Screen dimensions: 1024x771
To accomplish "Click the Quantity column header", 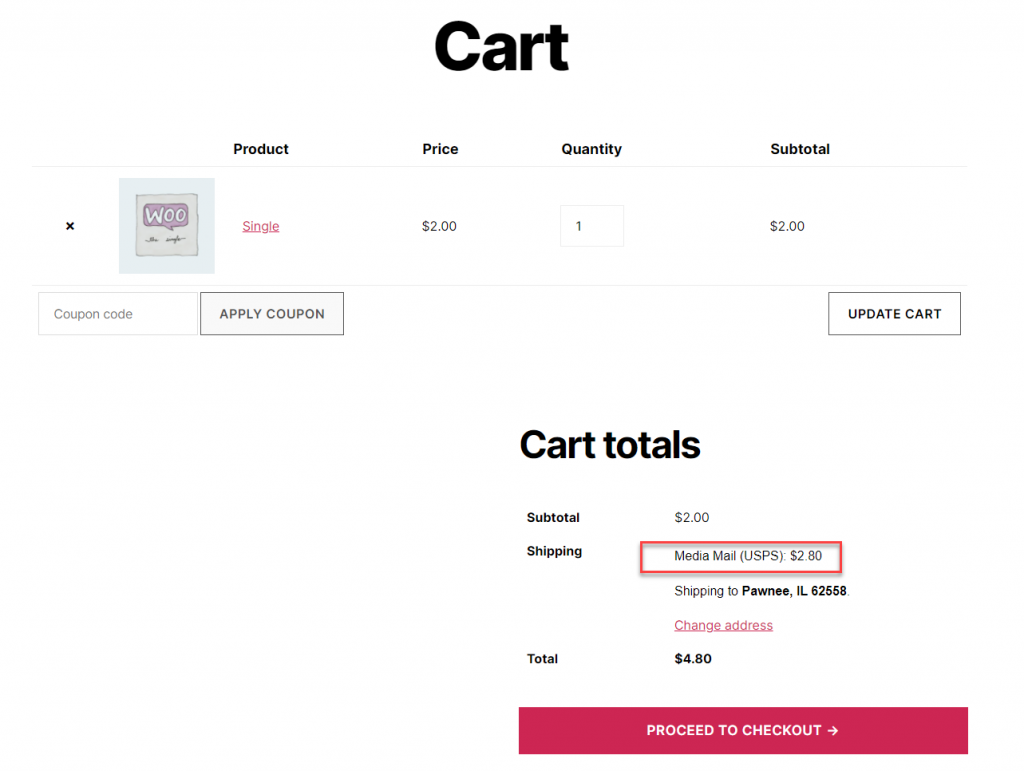I will (x=592, y=149).
